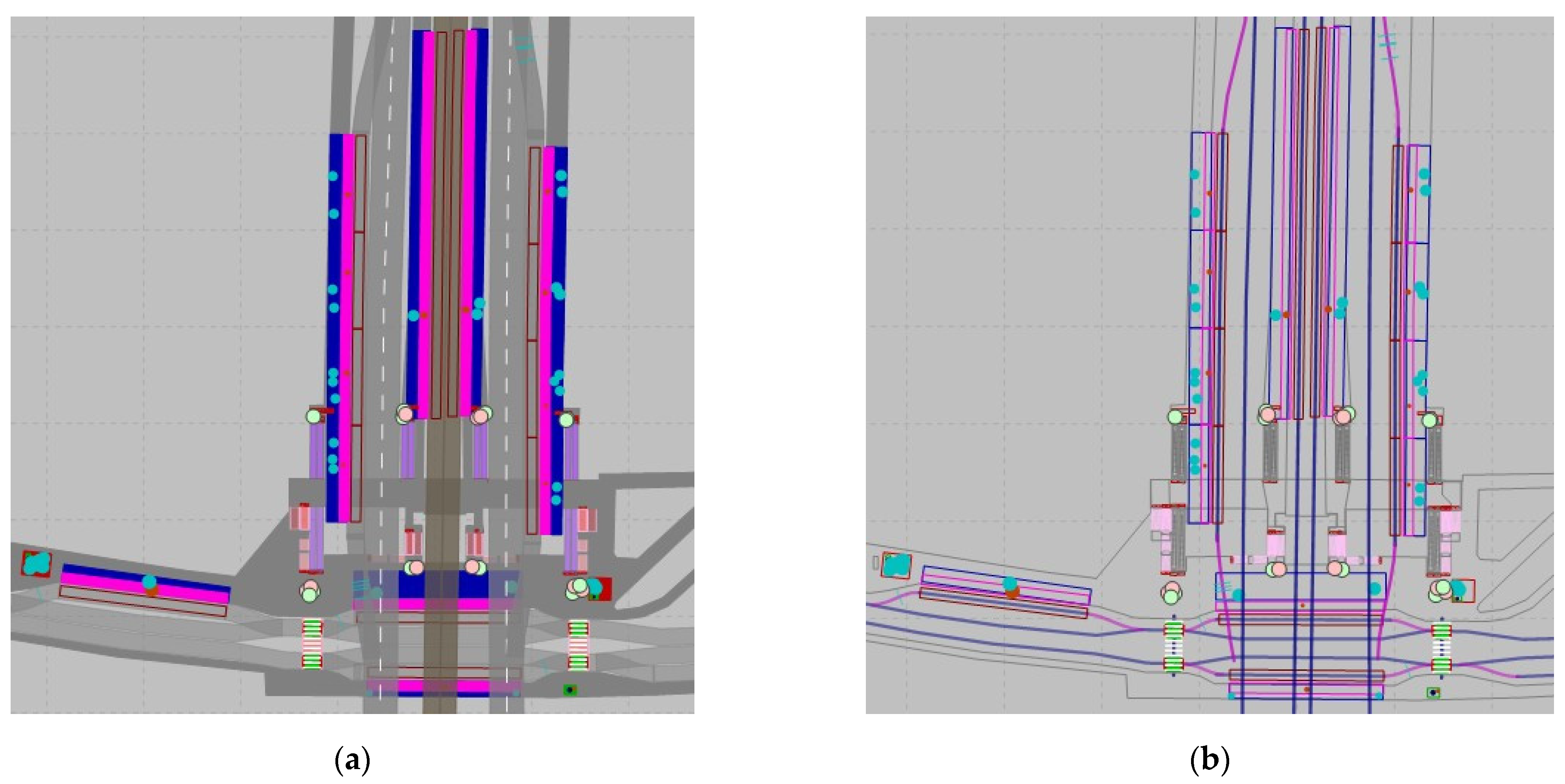Screen dimensions: 1565x784
Task: Select left signalized crosswalk in panel (b)
Action: pos(1174,647)
